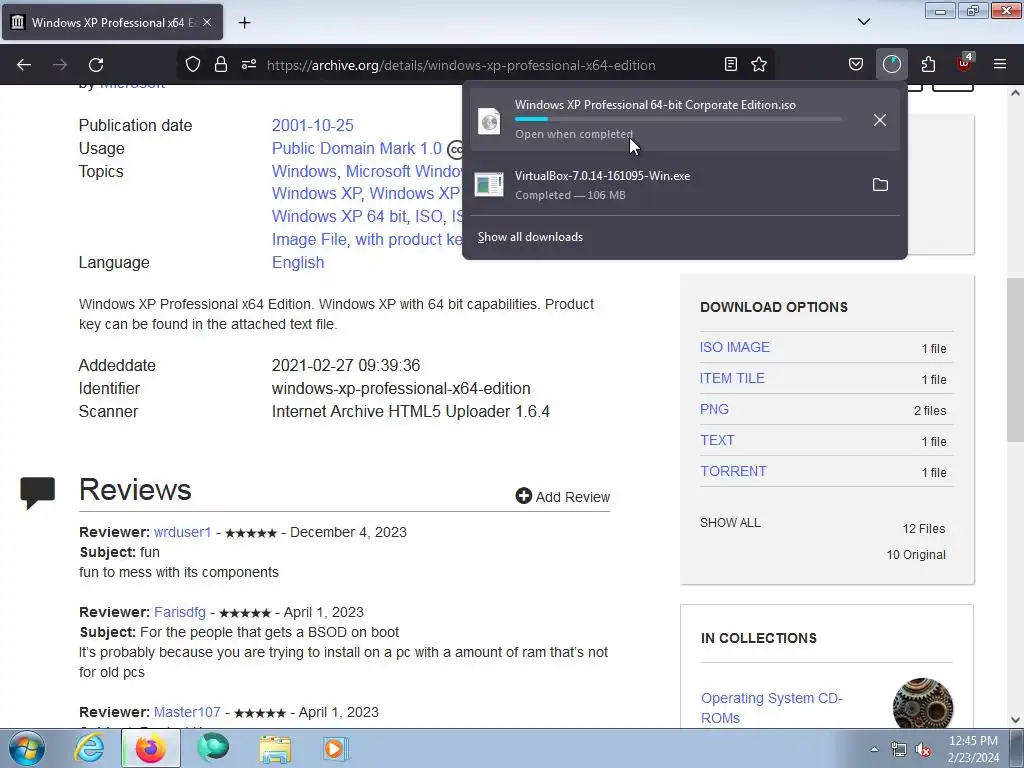The image size is (1024, 768).
Task: Open the Image File topic link
Action: coord(309,240)
